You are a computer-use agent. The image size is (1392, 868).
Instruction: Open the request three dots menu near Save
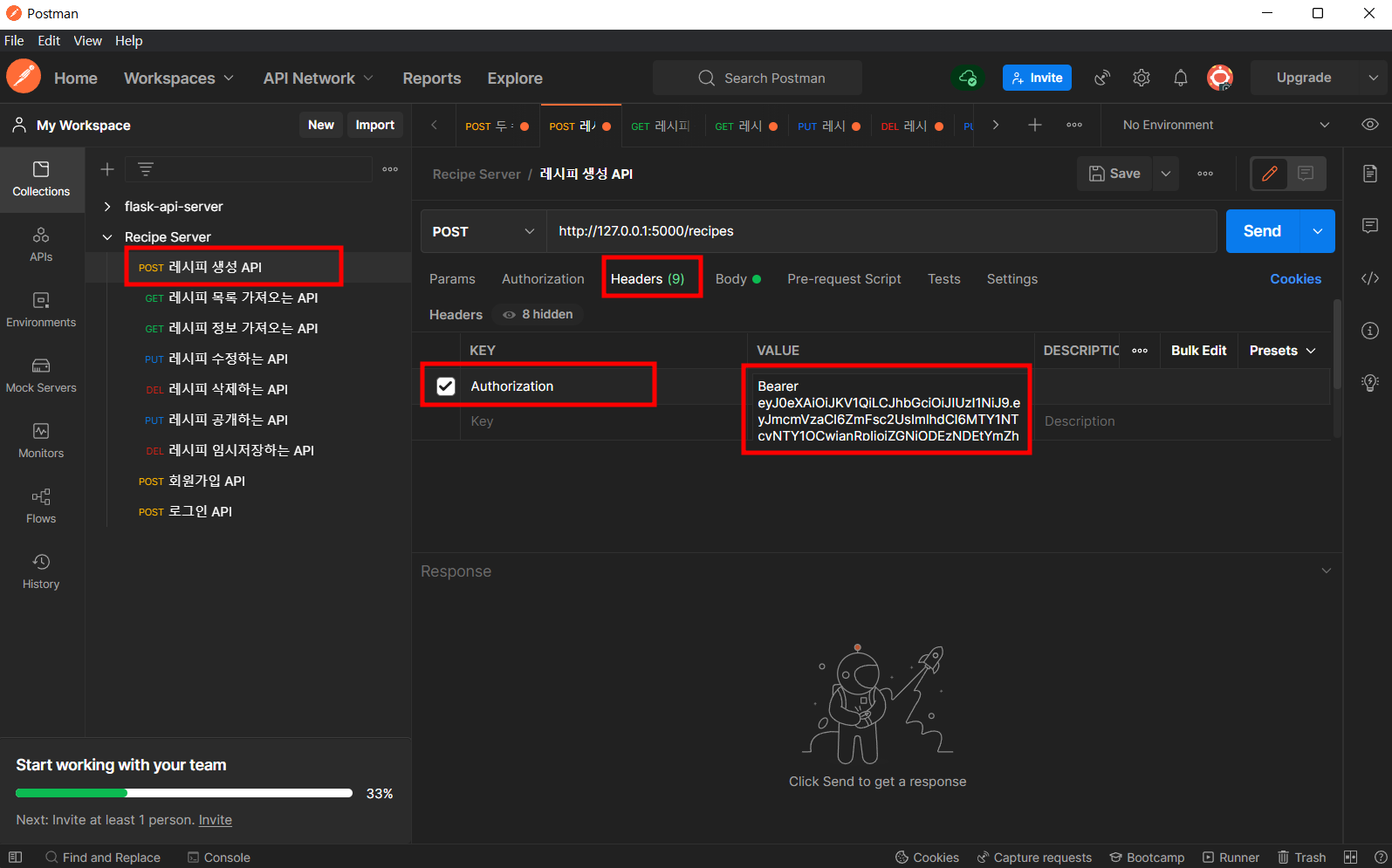(1205, 174)
